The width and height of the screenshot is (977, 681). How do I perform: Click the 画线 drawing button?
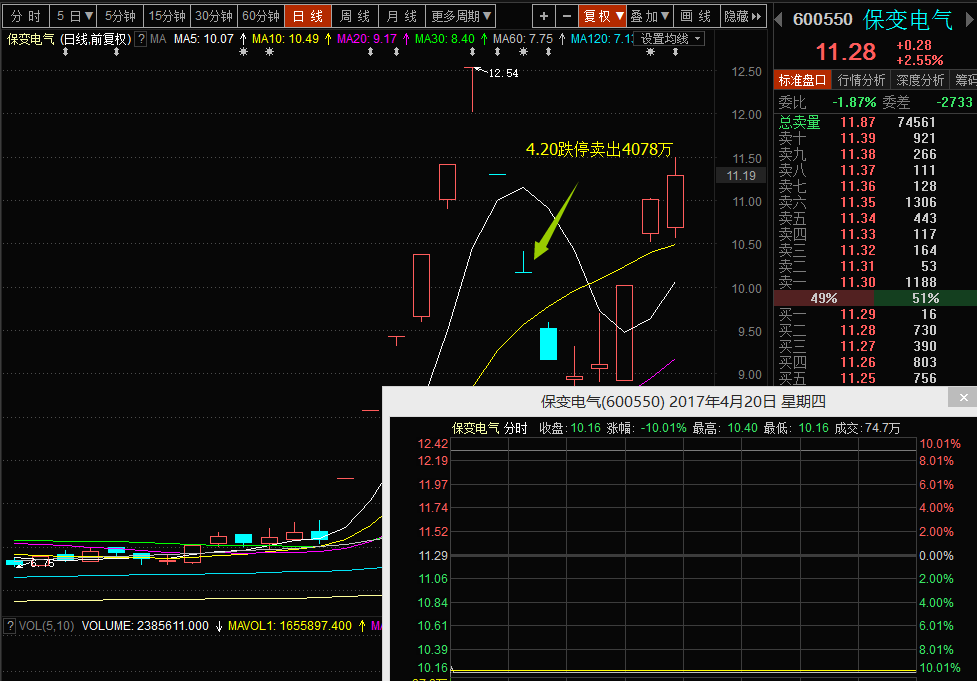pos(695,16)
